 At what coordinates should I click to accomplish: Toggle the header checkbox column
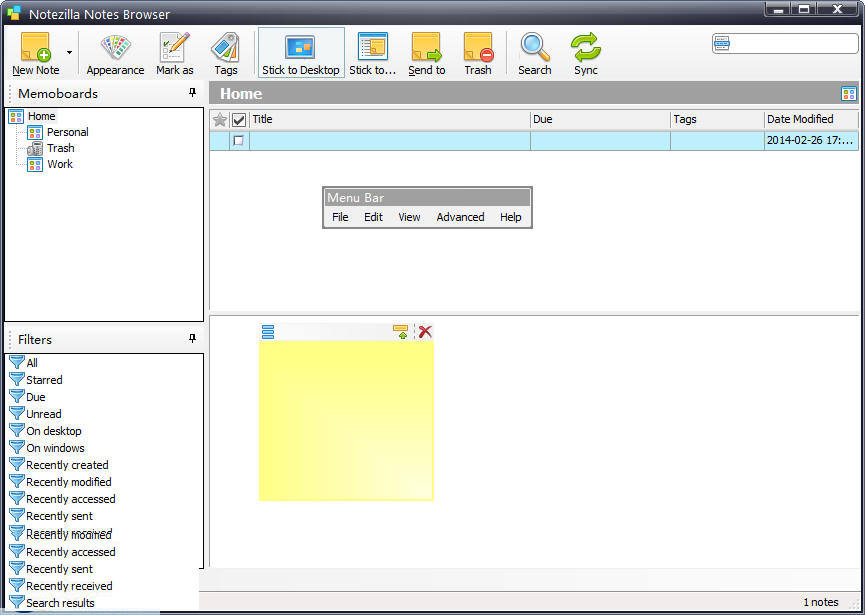click(239, 120)
